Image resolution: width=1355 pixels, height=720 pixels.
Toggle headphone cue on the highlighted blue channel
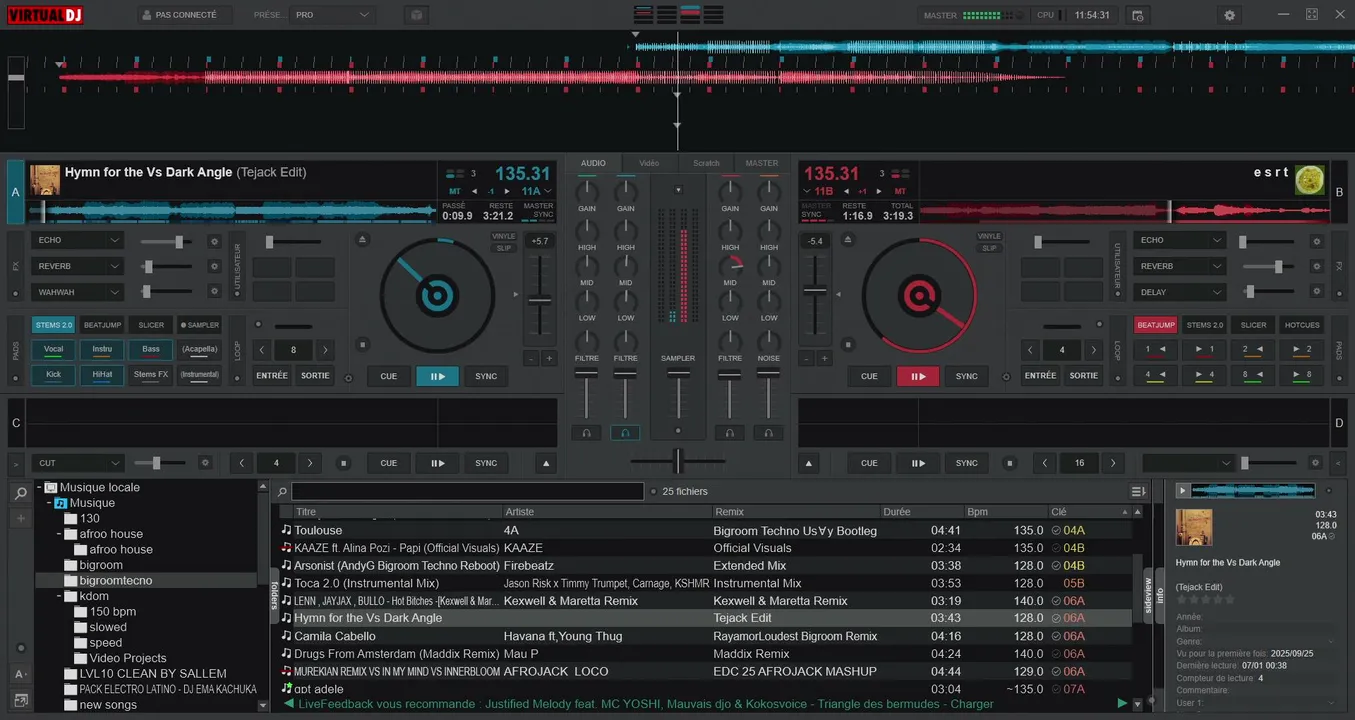click(626, 433)
